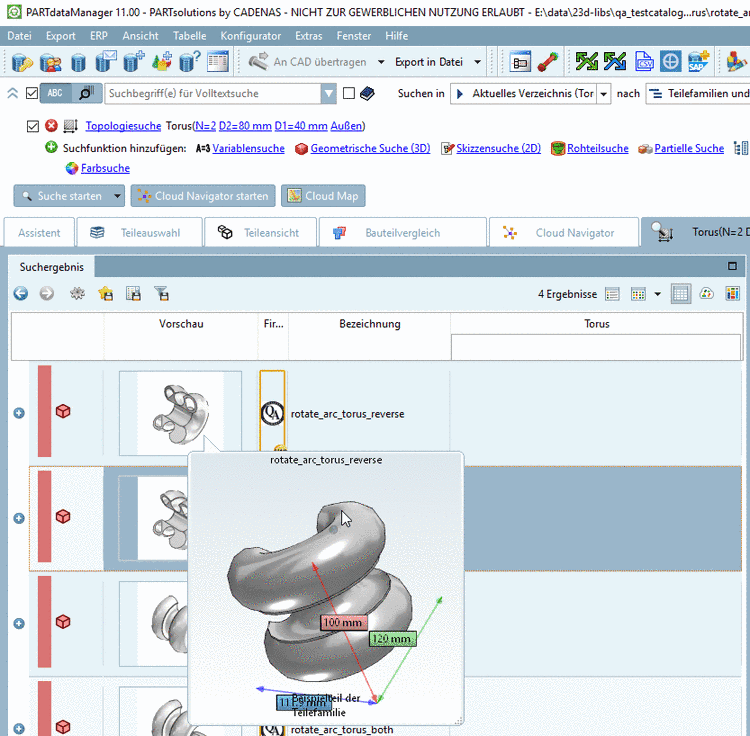Open Export in Datei dropdown arrow

coord(477,62)
